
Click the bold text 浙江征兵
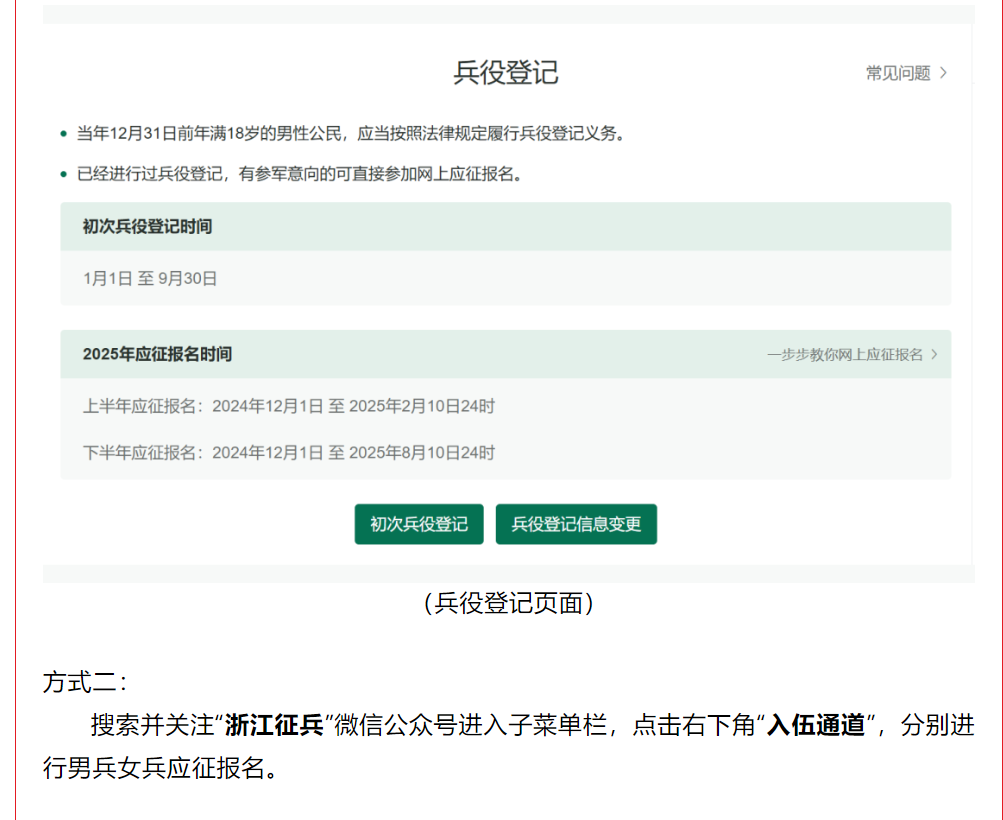coord(273,725)
